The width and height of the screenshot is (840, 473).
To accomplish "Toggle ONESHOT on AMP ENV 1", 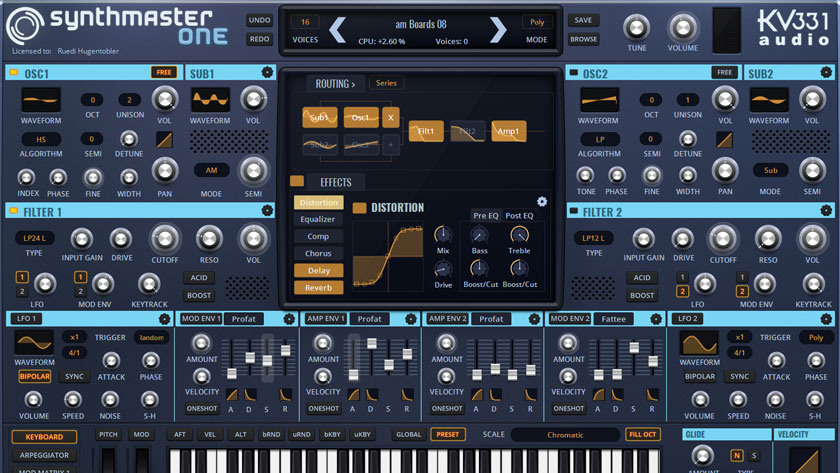I will (x=324, y=408).
